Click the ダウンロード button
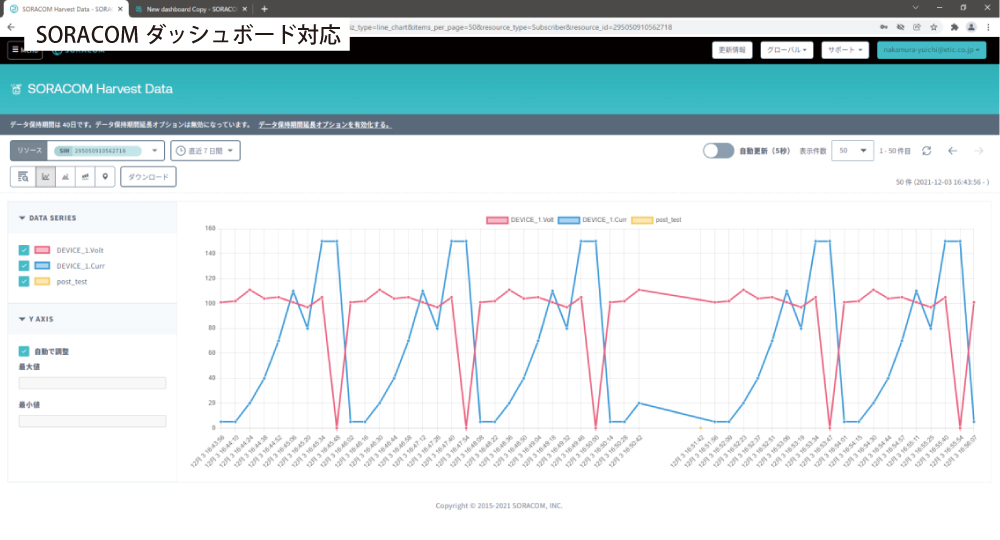Screen dimensions: 1000x540 point(148,177)
